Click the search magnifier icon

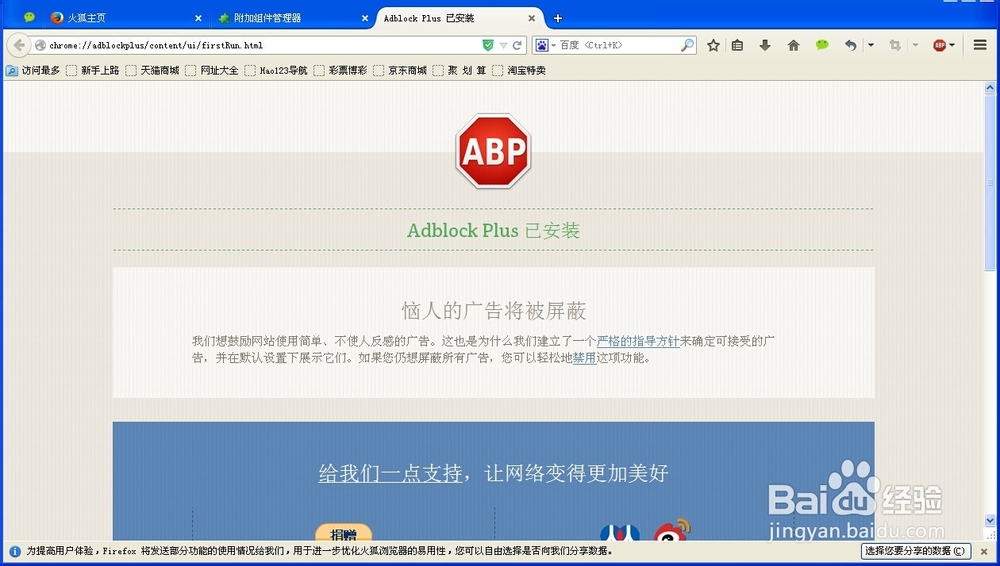[x=687, y=45]
